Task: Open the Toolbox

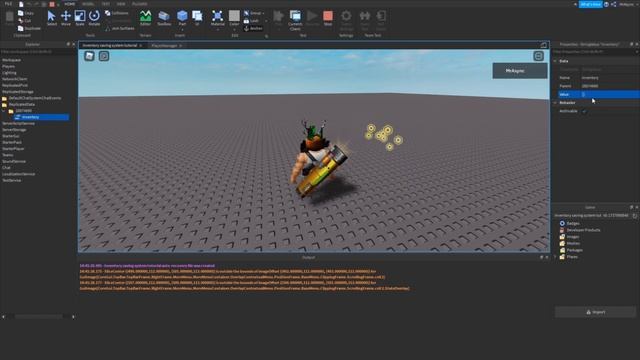Action: [164, 18]
